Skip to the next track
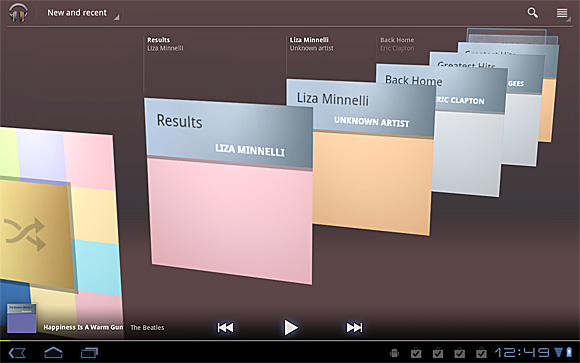The height and width of the screenshot is (363, 580). [x=354, y=327]
